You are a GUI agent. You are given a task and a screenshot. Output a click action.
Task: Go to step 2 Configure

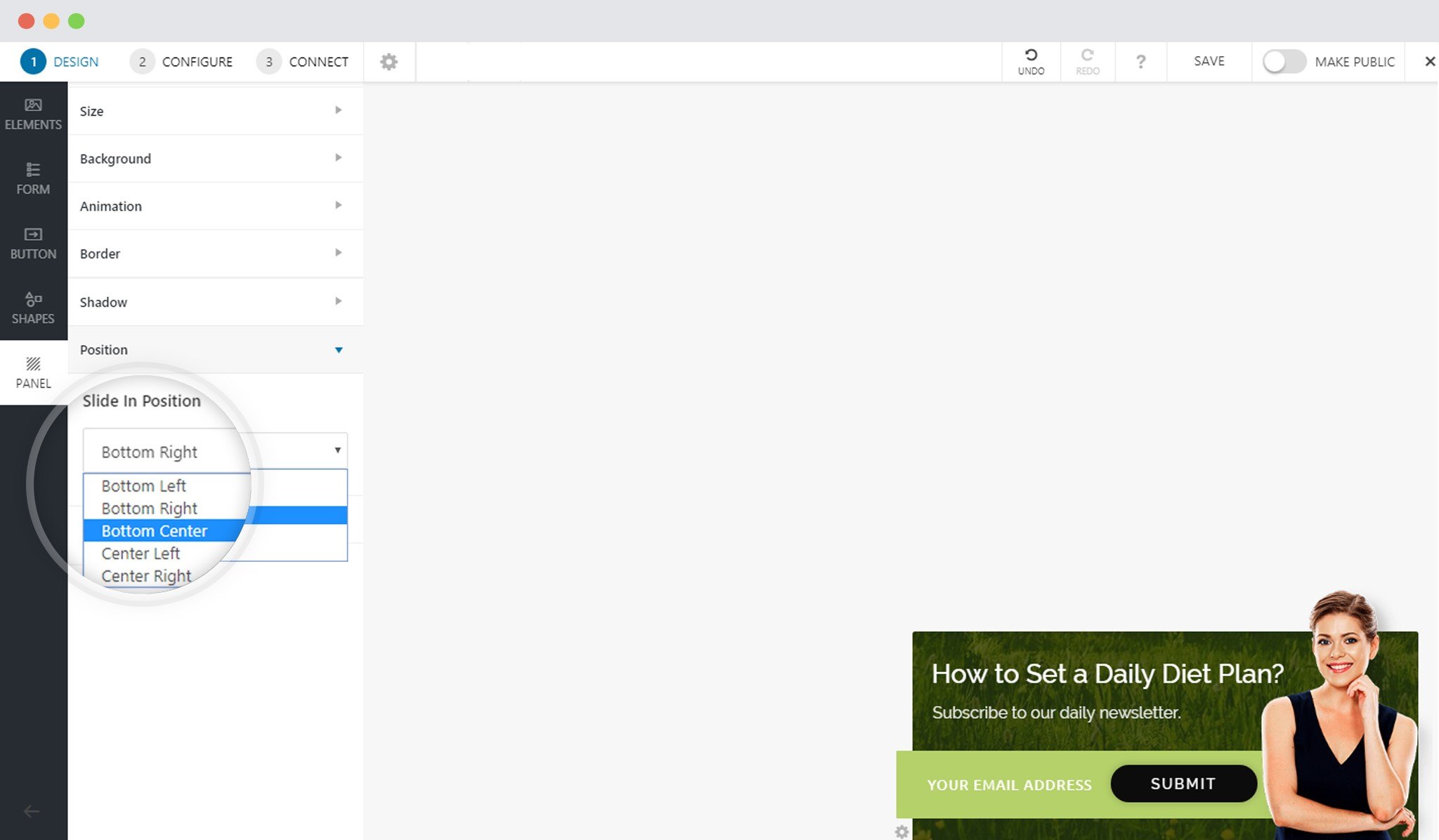(x=181, y=62)
